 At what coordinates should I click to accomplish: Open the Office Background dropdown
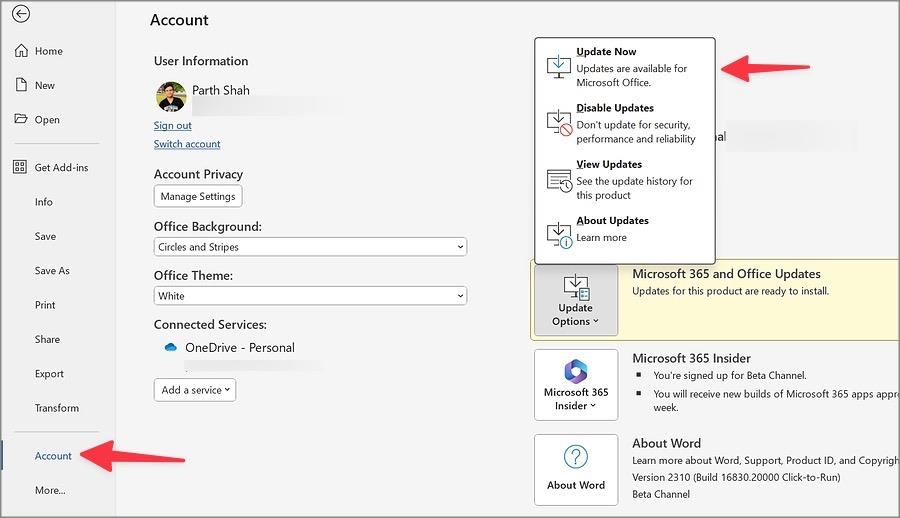[310, 247]
